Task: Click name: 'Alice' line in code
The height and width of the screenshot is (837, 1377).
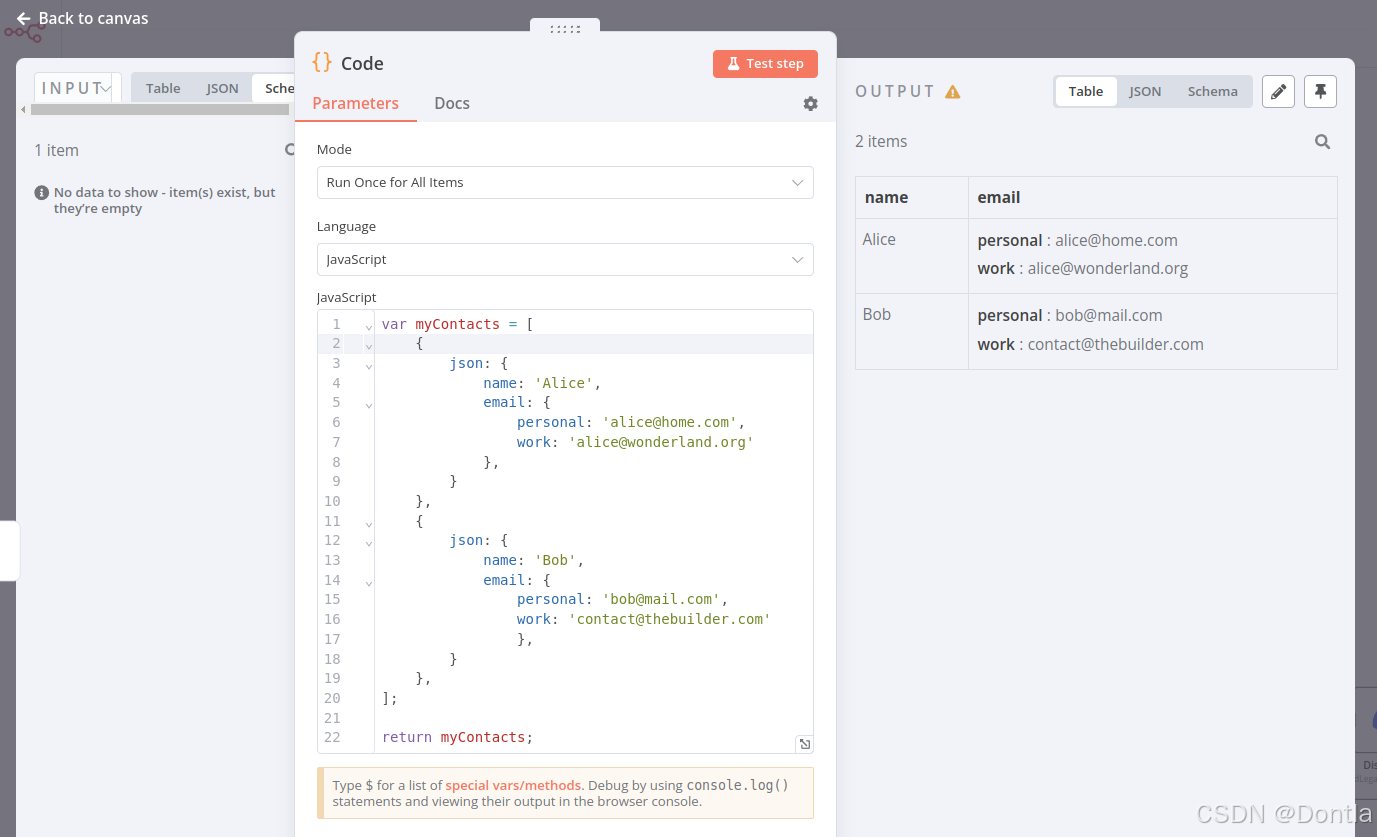Action: [542, 383]
